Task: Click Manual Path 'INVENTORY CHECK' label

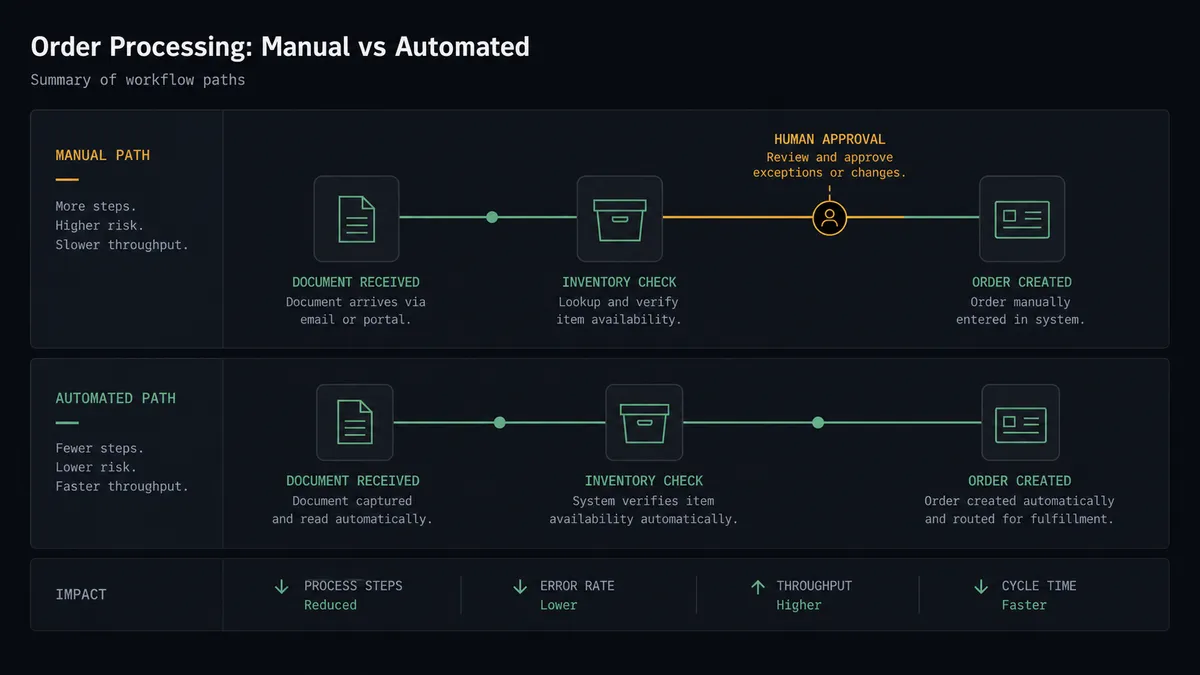Action: (x=619, y=282)
